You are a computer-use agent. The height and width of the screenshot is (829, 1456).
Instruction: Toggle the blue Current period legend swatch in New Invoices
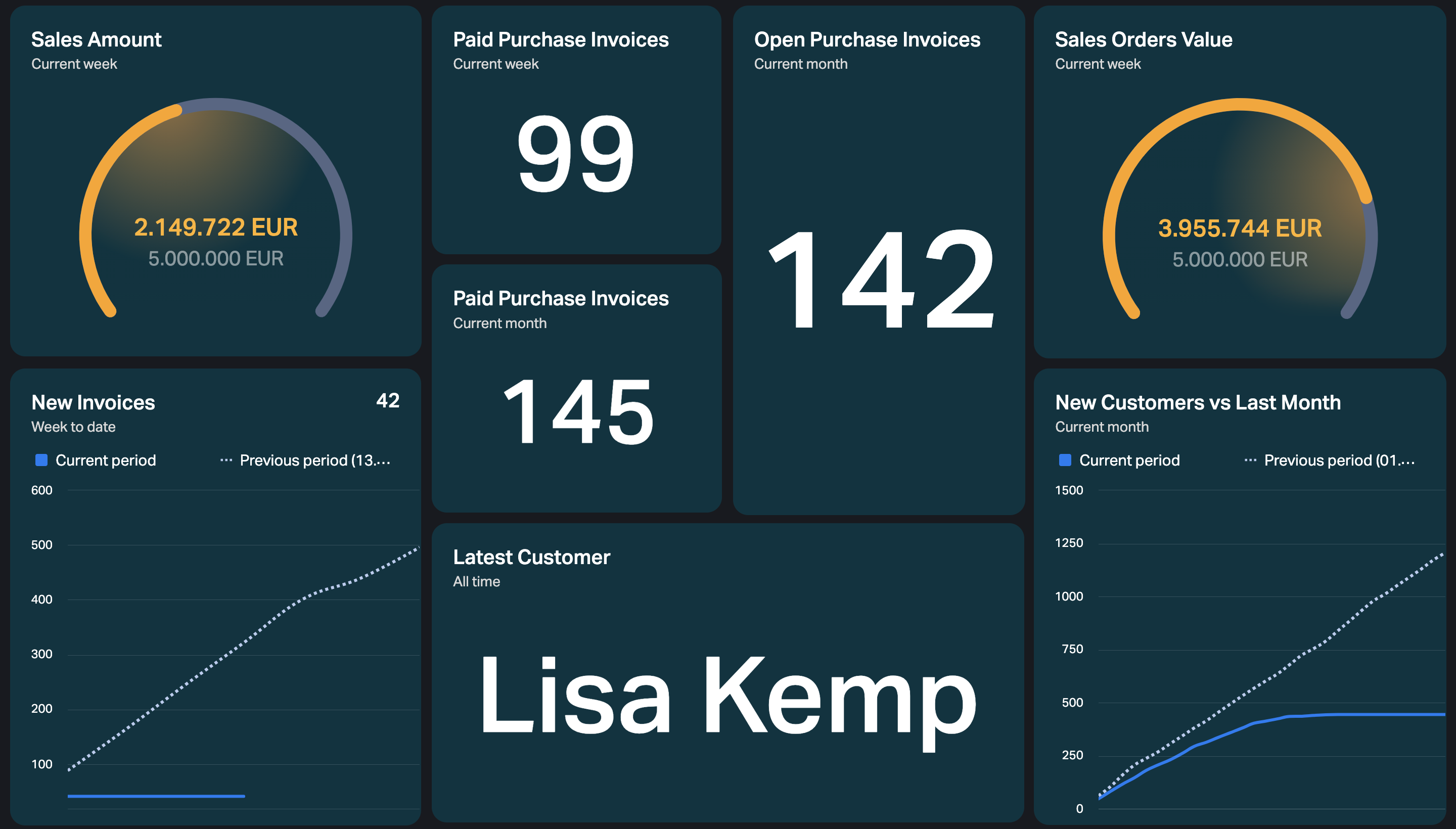[41, 460]
